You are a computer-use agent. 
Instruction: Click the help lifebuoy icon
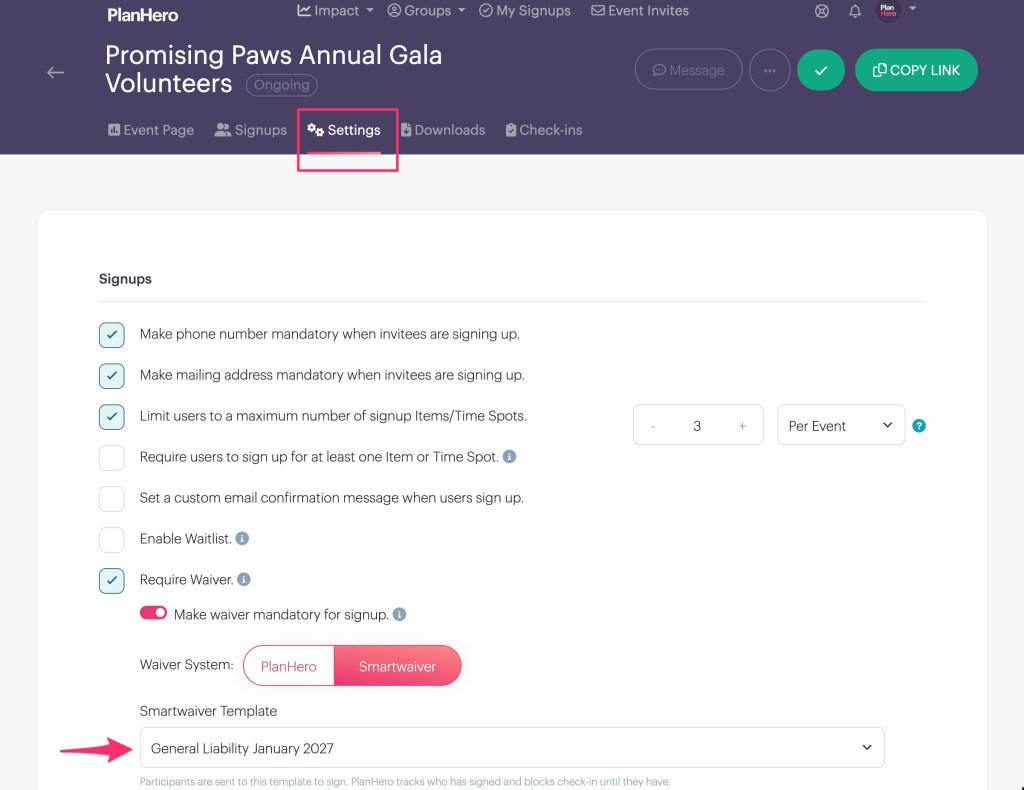point(822,11)
